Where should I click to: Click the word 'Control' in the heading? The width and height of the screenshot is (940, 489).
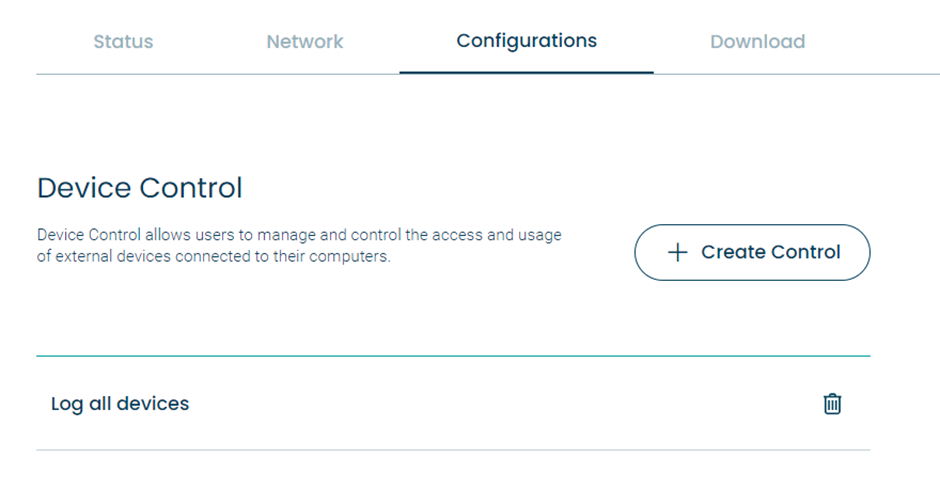click(191, 188)
